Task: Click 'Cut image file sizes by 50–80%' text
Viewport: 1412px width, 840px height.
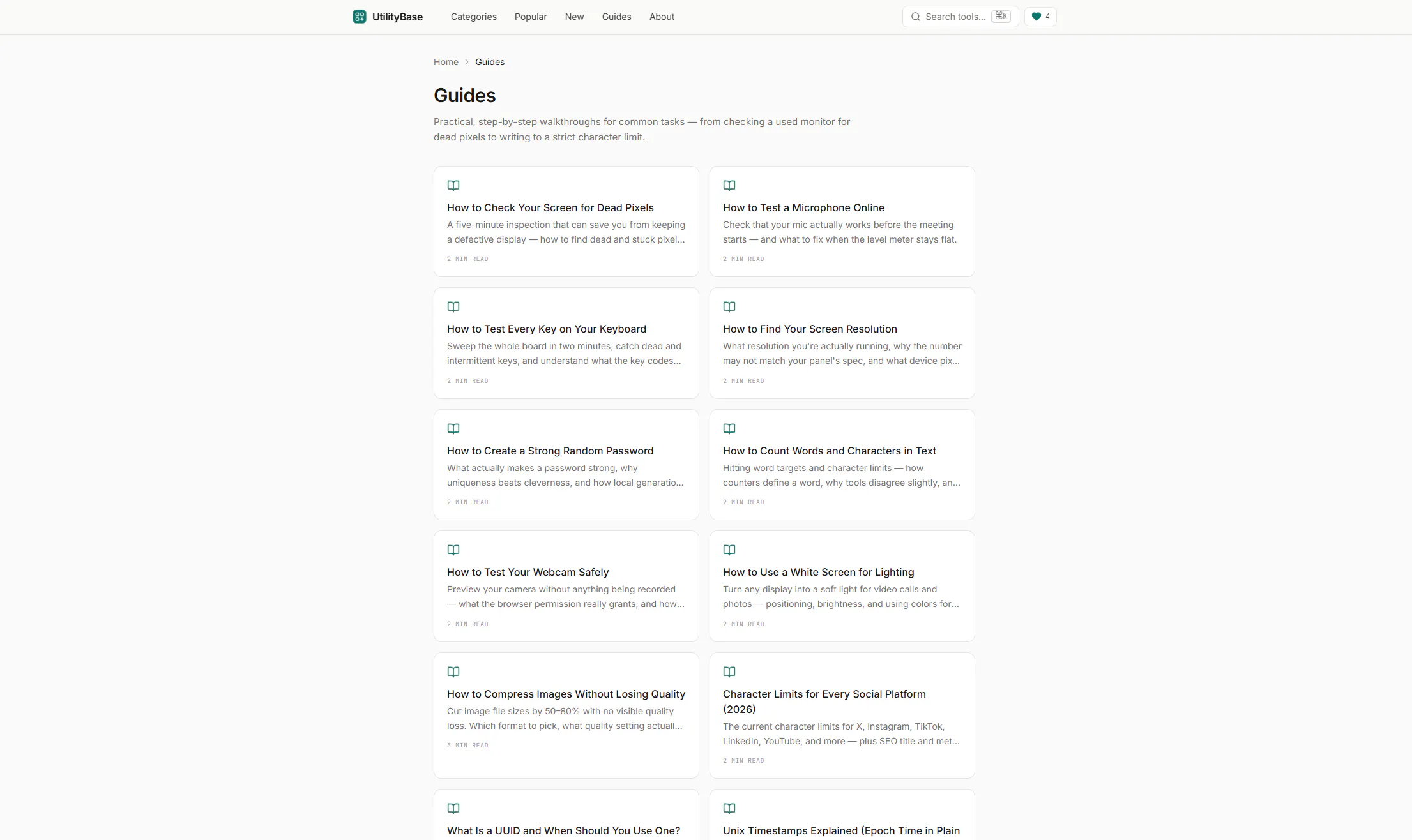Action: (565, 719)
